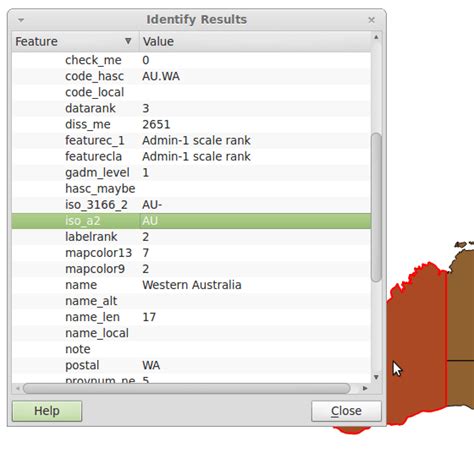Click the vertical scrollbar up arrow
Viewport: 474px width, 453px height.
click(376, 37)
